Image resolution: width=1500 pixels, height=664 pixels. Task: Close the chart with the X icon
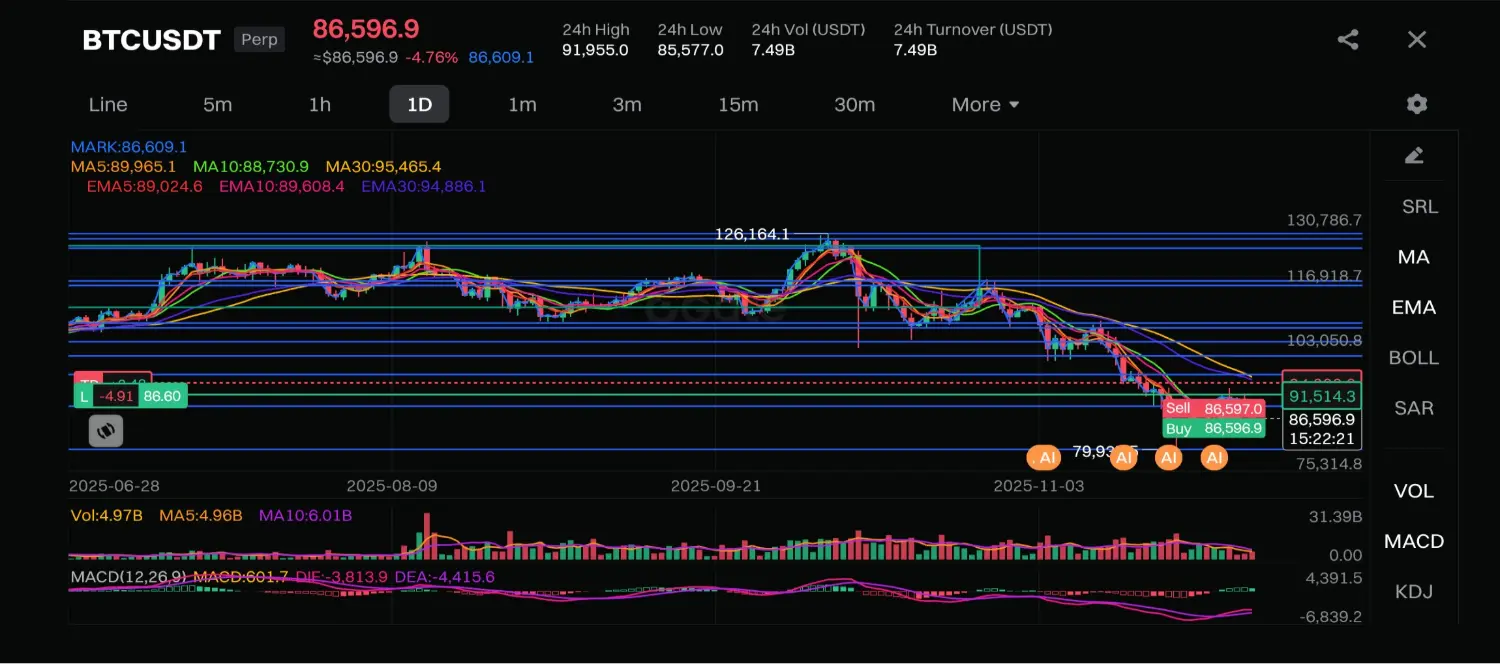(x=1417, y=40)
